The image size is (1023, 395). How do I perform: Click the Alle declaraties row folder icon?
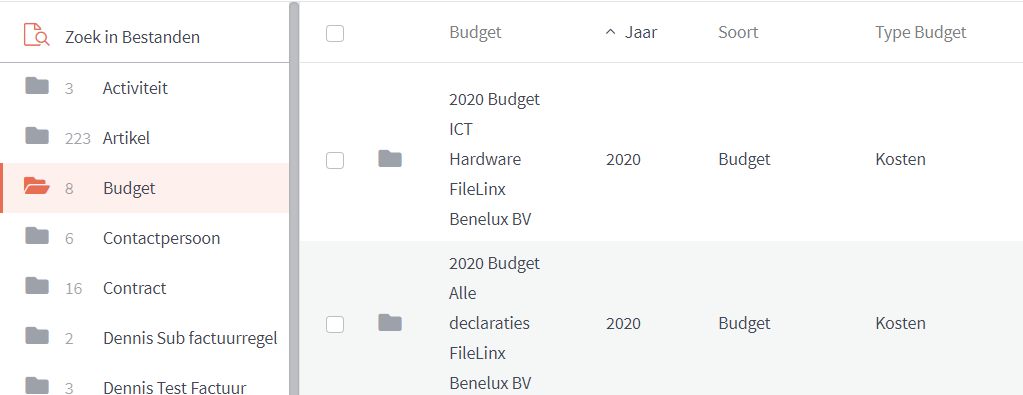(x=390, y=323)
